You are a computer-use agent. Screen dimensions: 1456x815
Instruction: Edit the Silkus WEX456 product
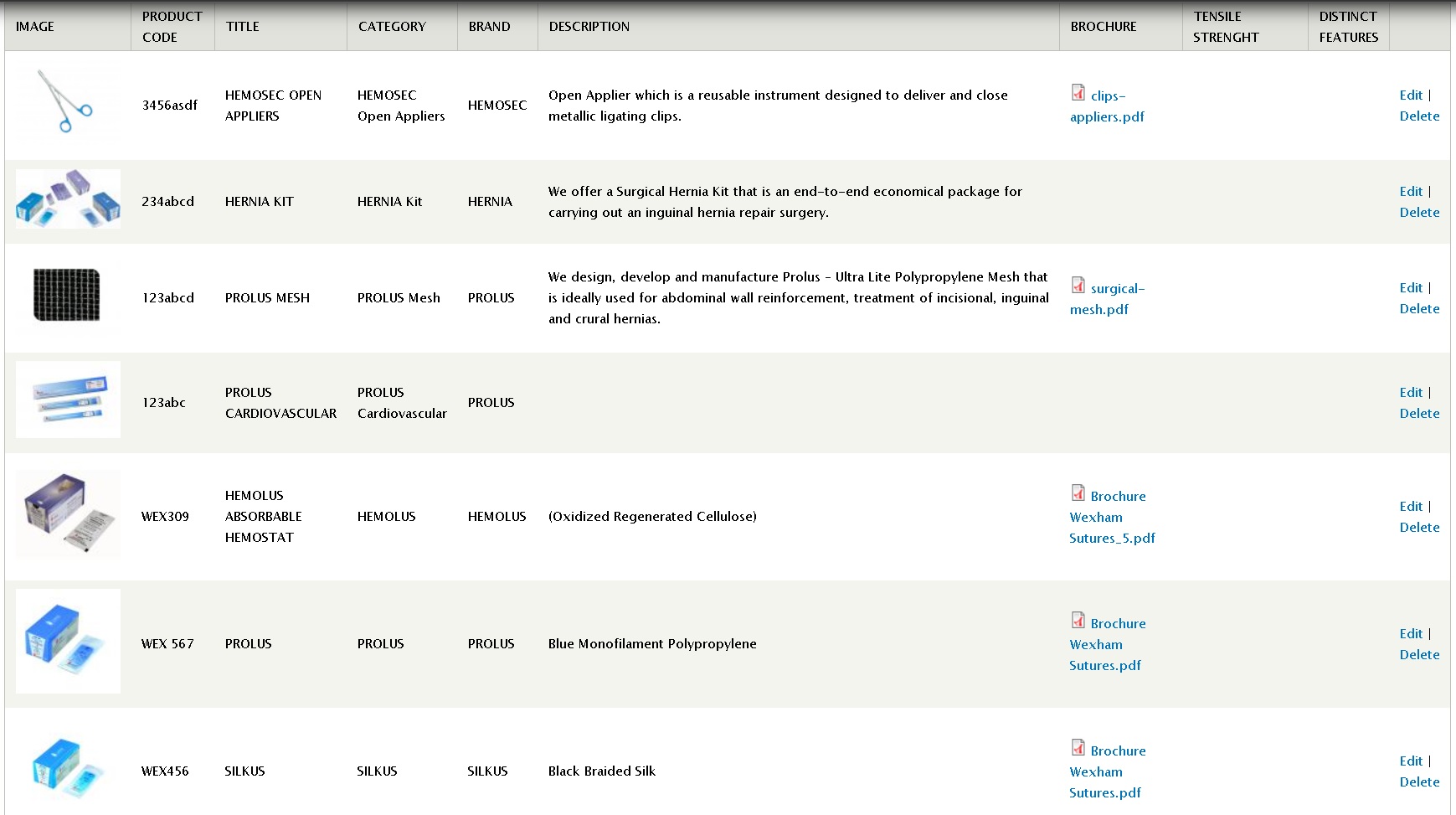(x=1411, y=761)
